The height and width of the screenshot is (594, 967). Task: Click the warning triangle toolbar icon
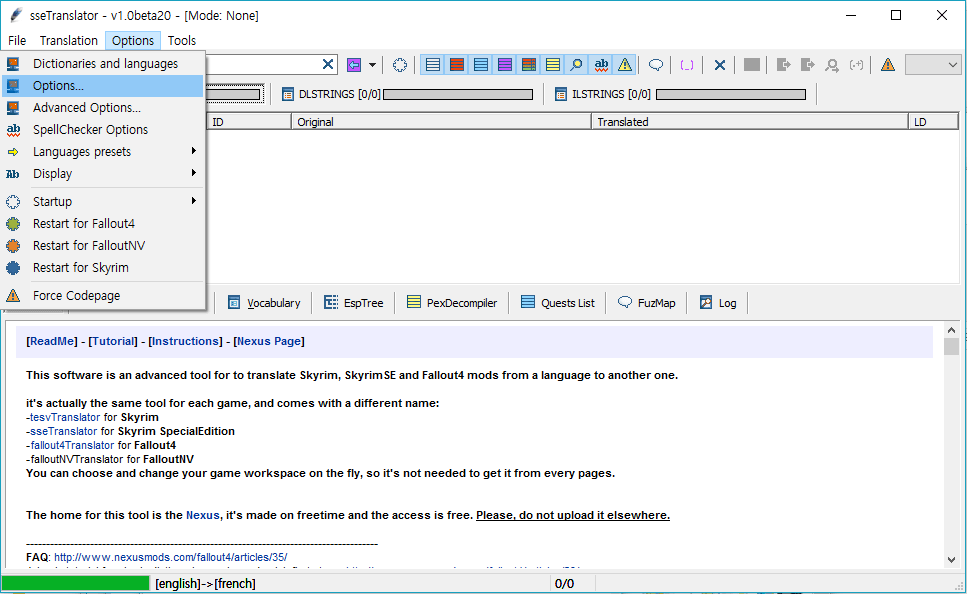tap(624, 64)
